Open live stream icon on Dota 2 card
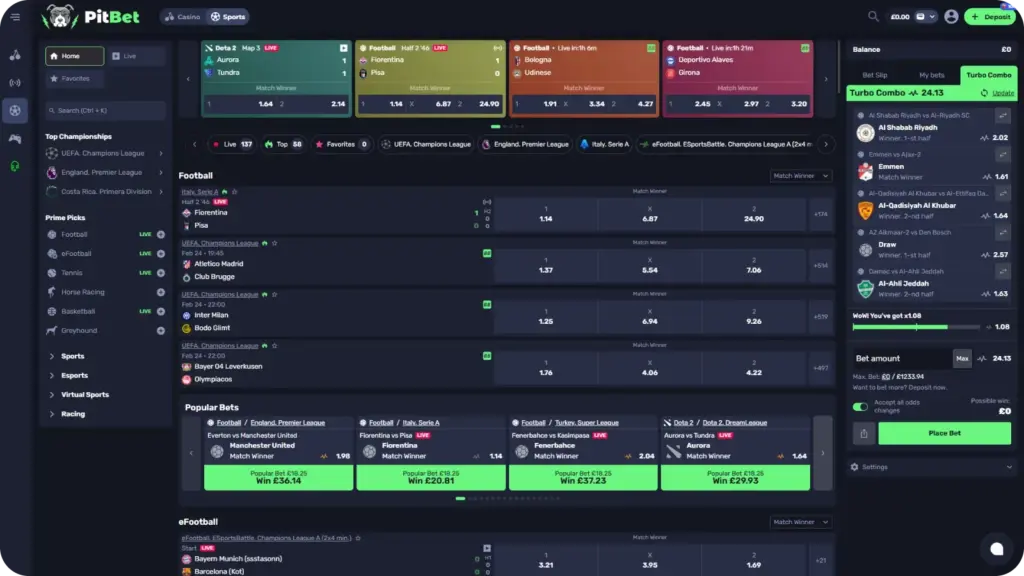 [x=344, y=48]
